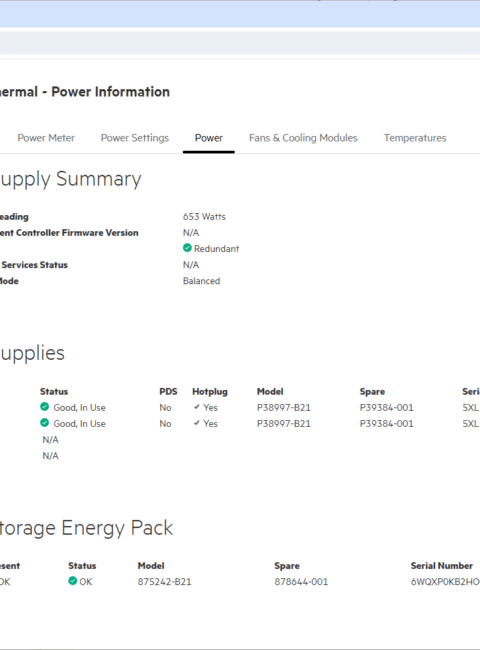This screenshot has height=650, width=480.
Task: Open the Power Meter tab
Action: coord(46,138)
